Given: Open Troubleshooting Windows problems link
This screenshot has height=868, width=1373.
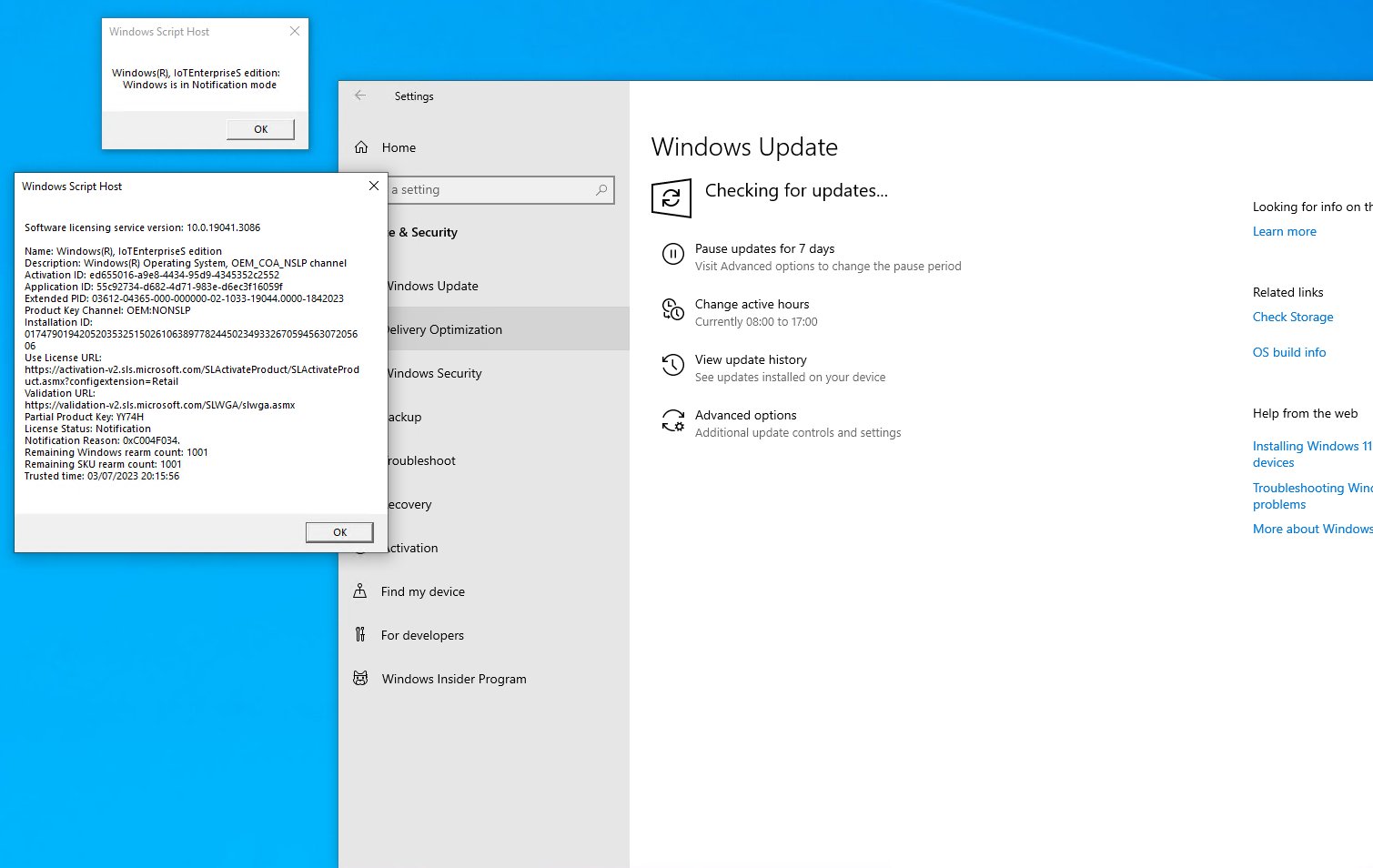Looking at the screenshot, I should click(x=1312, y=496).
